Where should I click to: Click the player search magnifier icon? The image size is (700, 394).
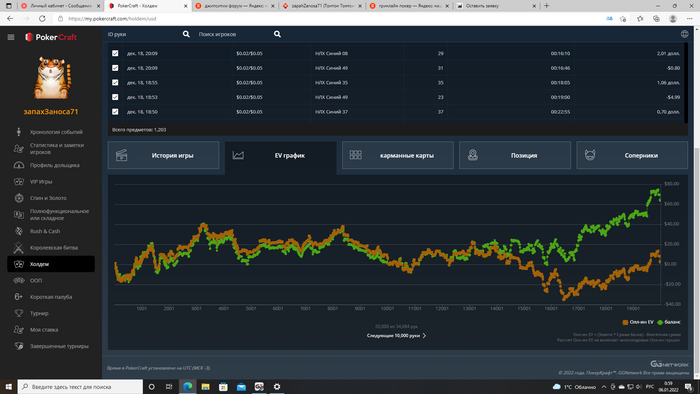[x=277, y=34]
